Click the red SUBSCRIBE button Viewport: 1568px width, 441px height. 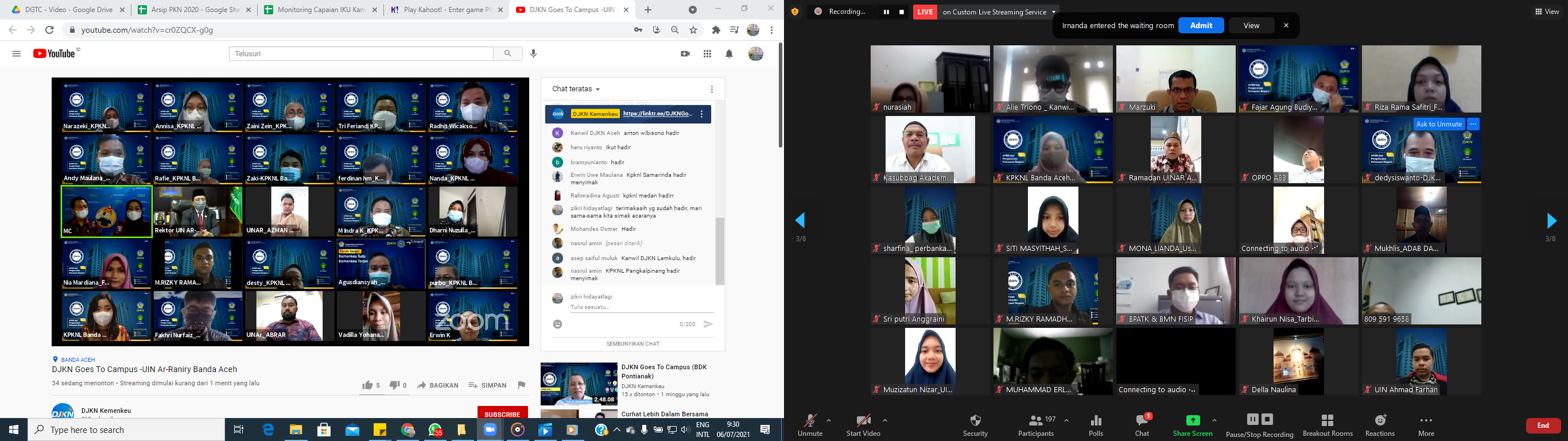pos(502,414)
